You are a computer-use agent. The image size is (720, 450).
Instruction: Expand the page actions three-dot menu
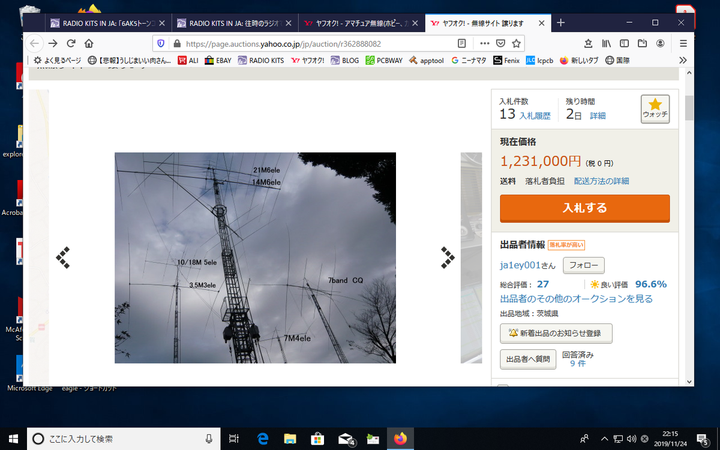point(480,43)
